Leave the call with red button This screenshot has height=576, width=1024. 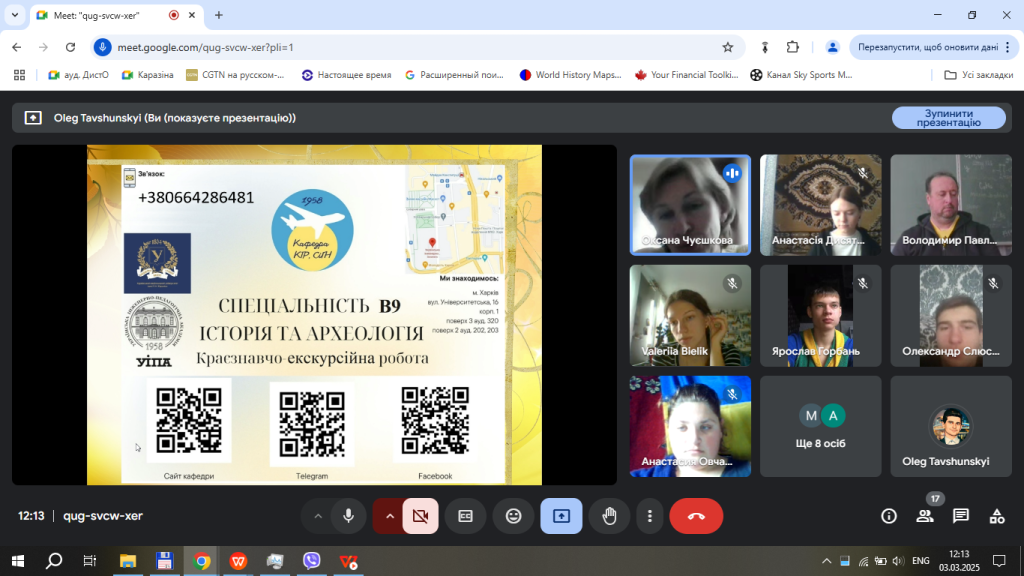(x=696, y=516)
